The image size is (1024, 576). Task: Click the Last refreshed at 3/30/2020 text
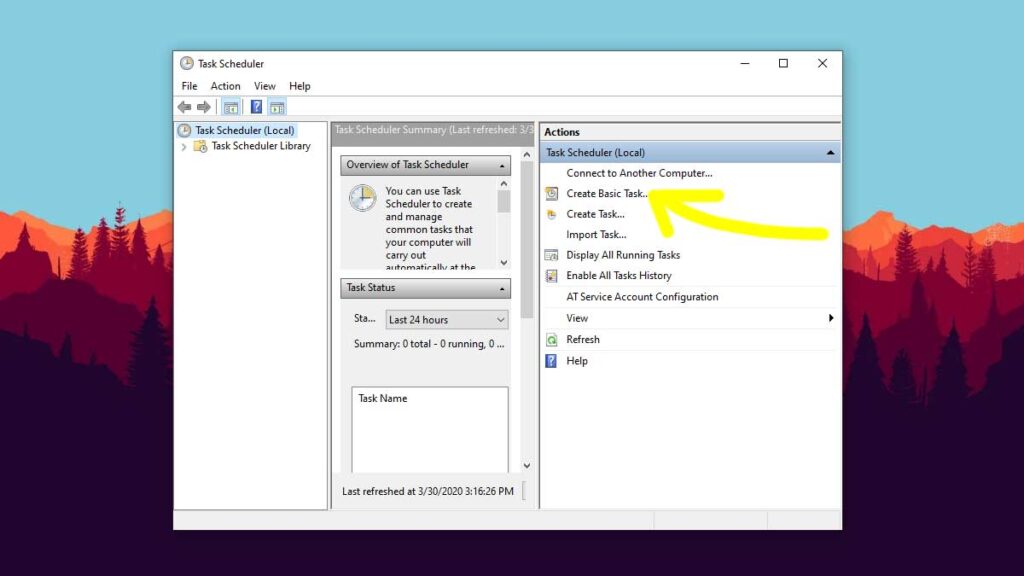(x=428, y=491)
